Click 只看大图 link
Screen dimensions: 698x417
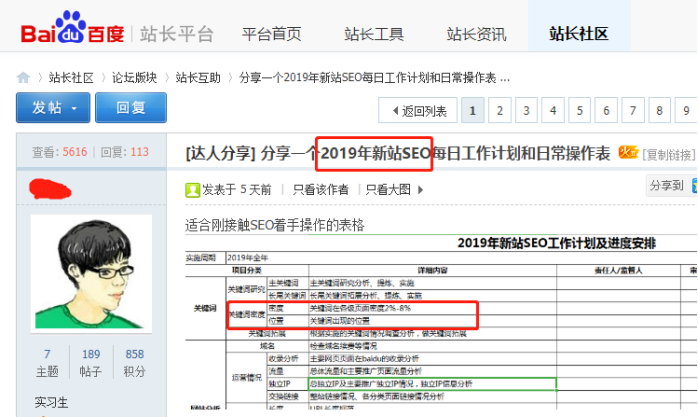[x=388, y=190]
